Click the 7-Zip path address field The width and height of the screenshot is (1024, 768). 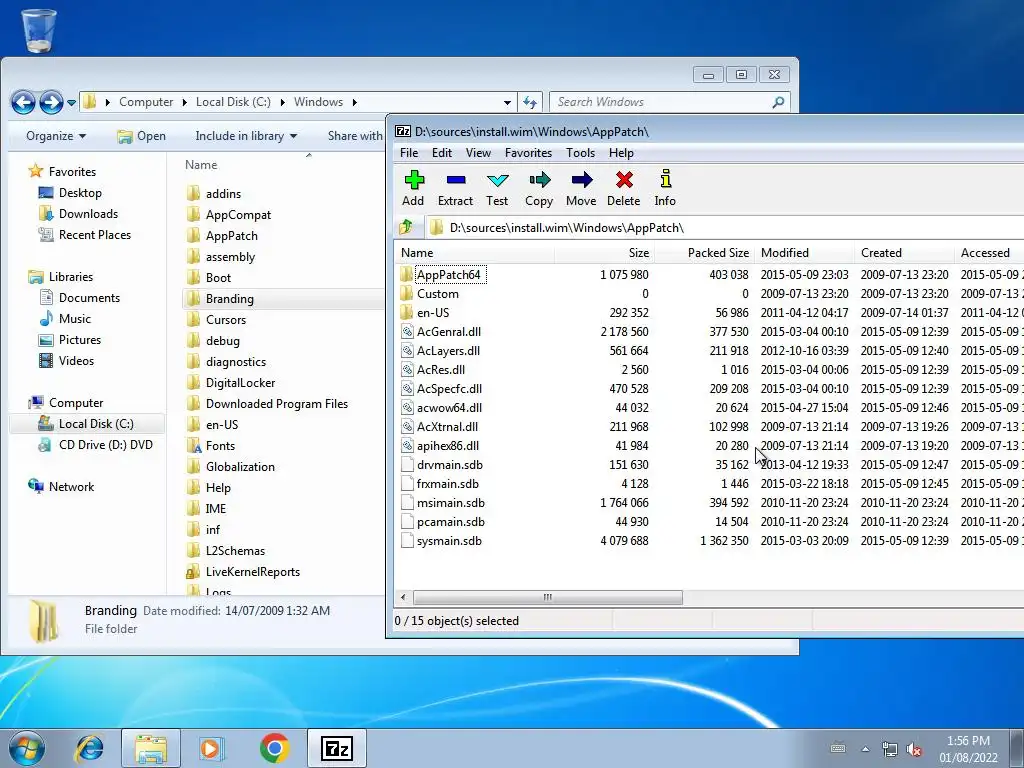click(724, 227)
